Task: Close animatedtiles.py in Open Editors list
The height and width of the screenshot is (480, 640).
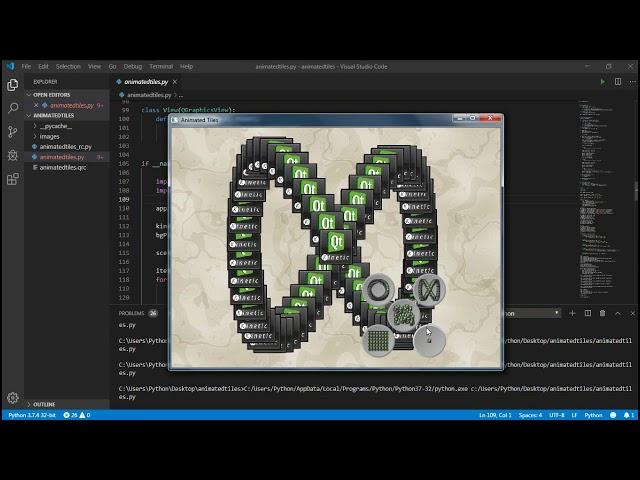Action: [36, 105]
